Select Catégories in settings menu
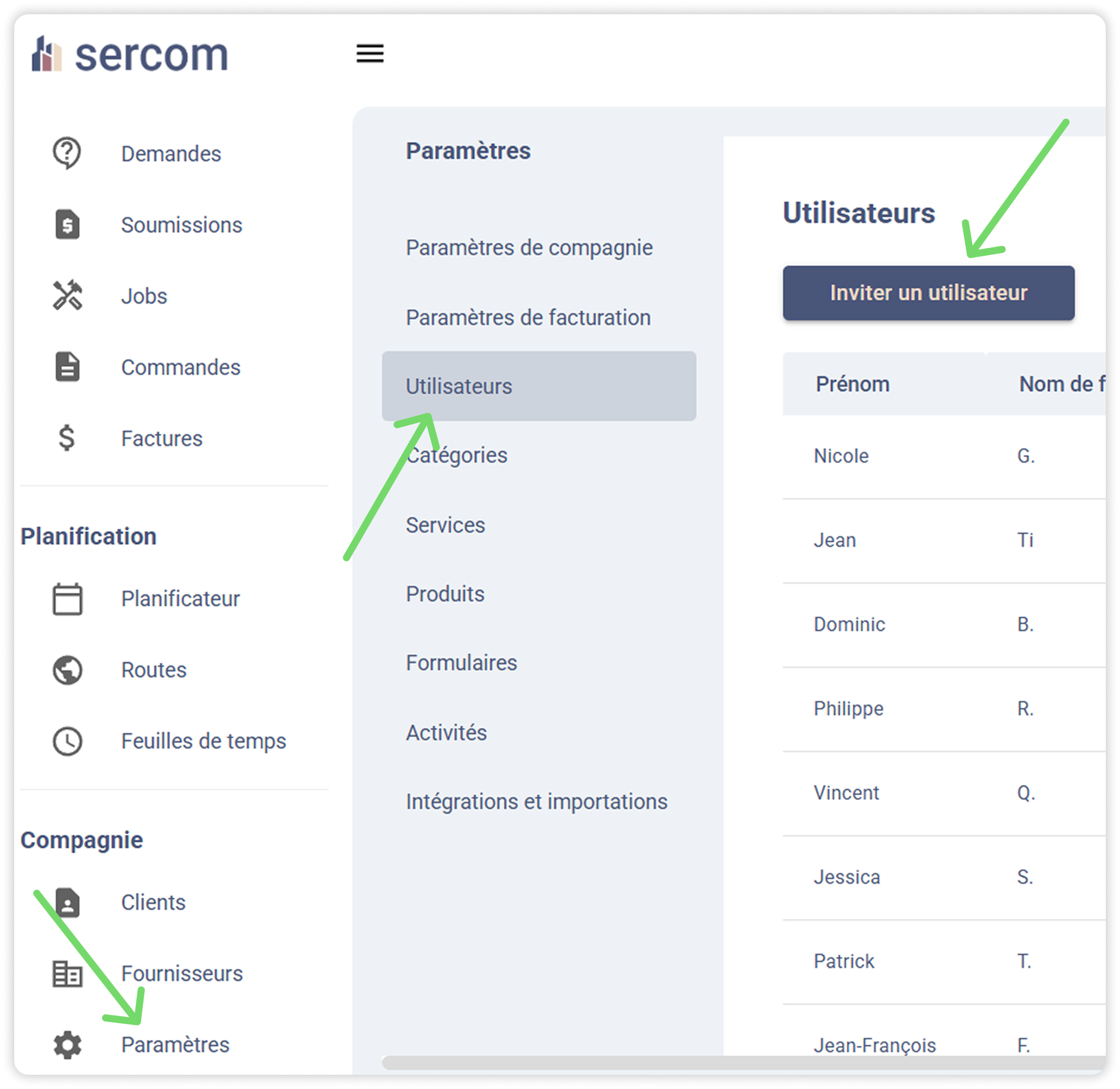This screenshot has width=1120, height=1089. pos(457,455)
